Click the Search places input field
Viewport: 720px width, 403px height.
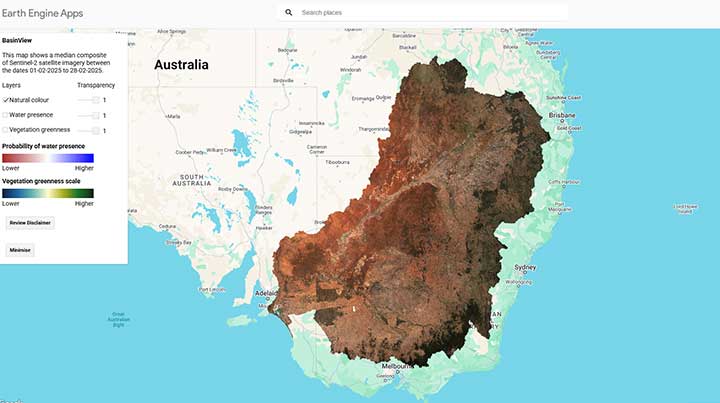420,13
